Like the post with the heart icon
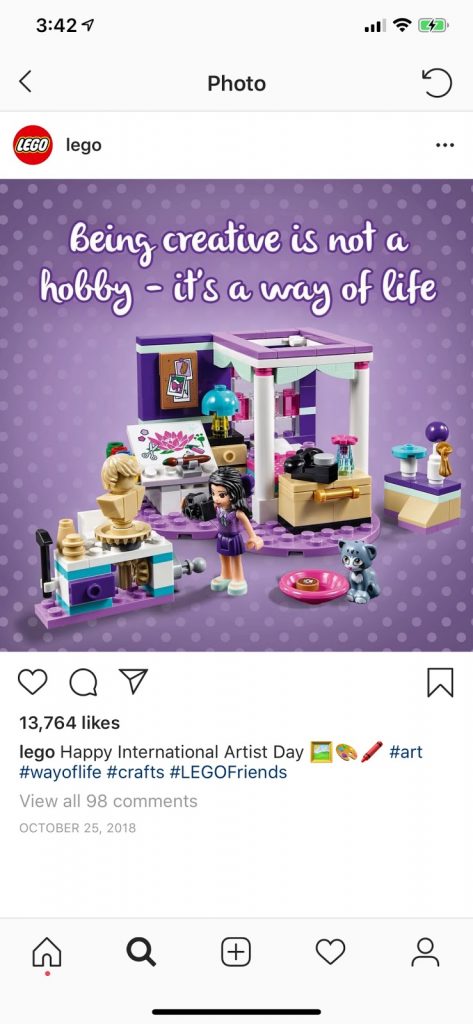This screenshot has height=1024, width=473. click(x=32, y=682)
